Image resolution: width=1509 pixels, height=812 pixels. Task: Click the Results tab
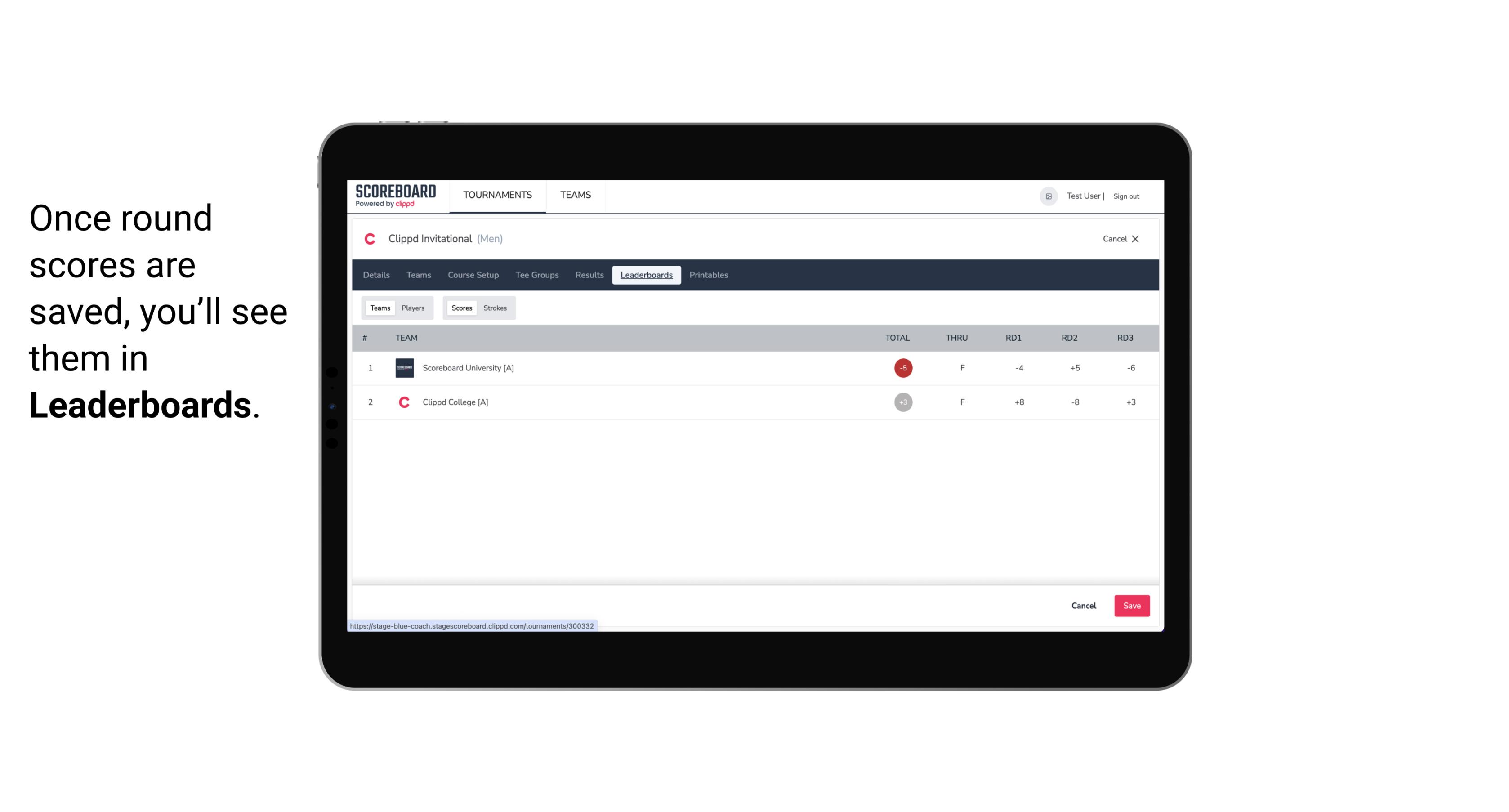[589, 275]
